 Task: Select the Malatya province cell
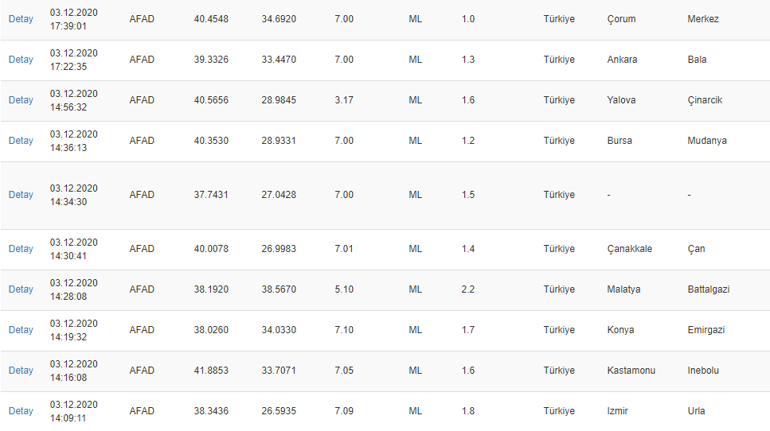[623, 289]
